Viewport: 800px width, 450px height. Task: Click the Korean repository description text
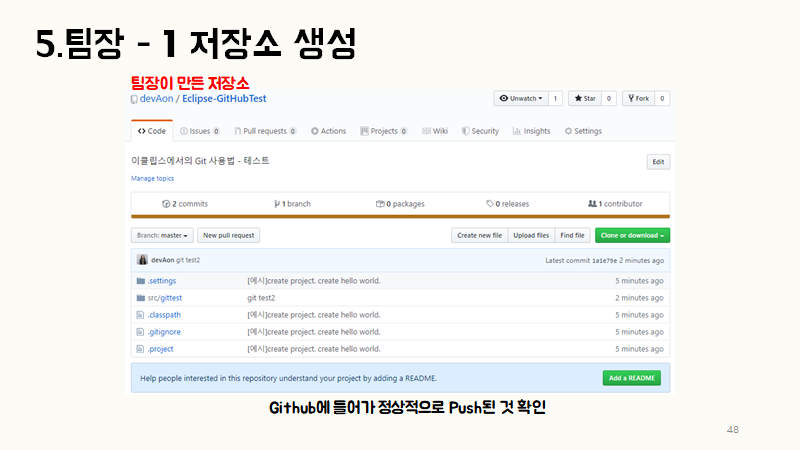[x=200, y=161]
